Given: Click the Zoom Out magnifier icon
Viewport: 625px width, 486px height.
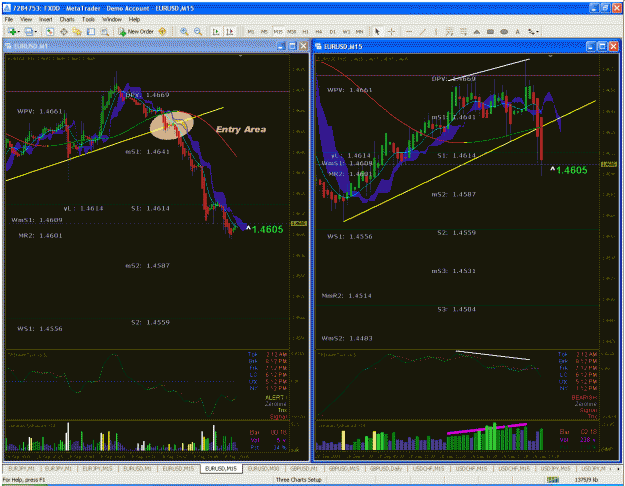Looking at the screenshot, I should click(x=198, y=31).
